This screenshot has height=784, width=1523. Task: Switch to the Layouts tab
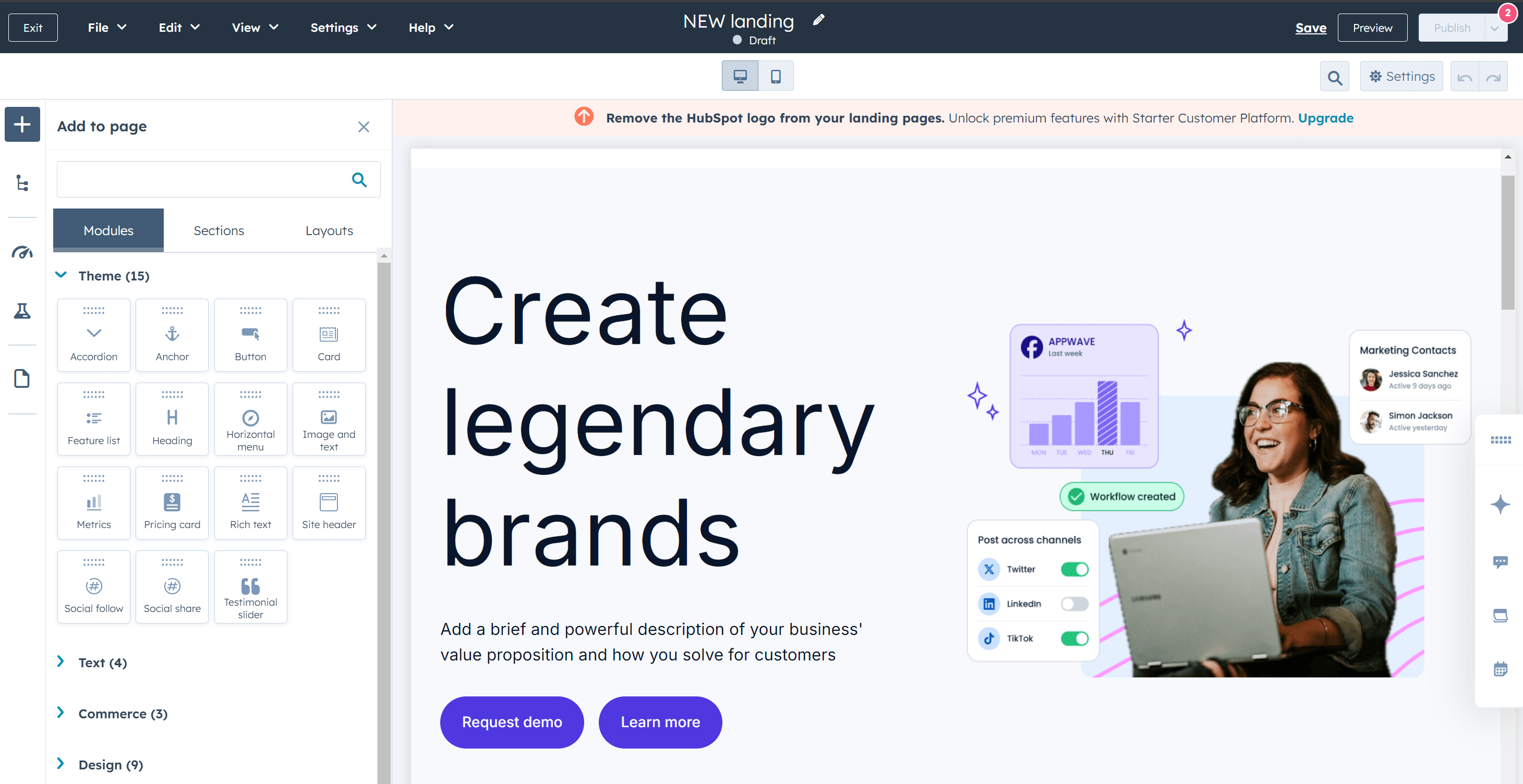pyautogui.click(x=329, y=231)
